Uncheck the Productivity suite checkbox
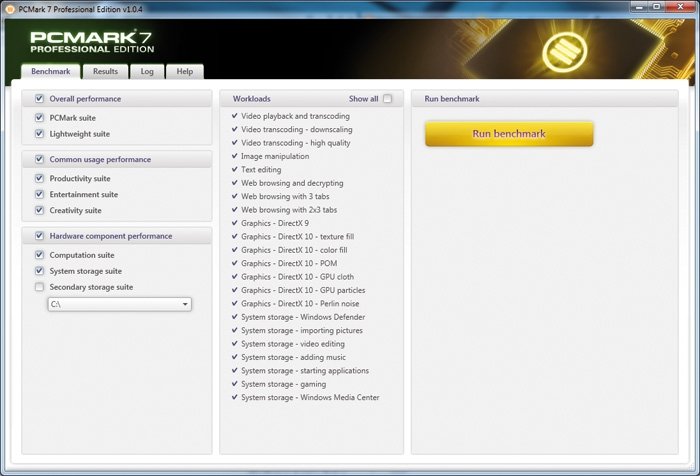The height and width of the screenshot is (476, 700). (x=39, y=179)
